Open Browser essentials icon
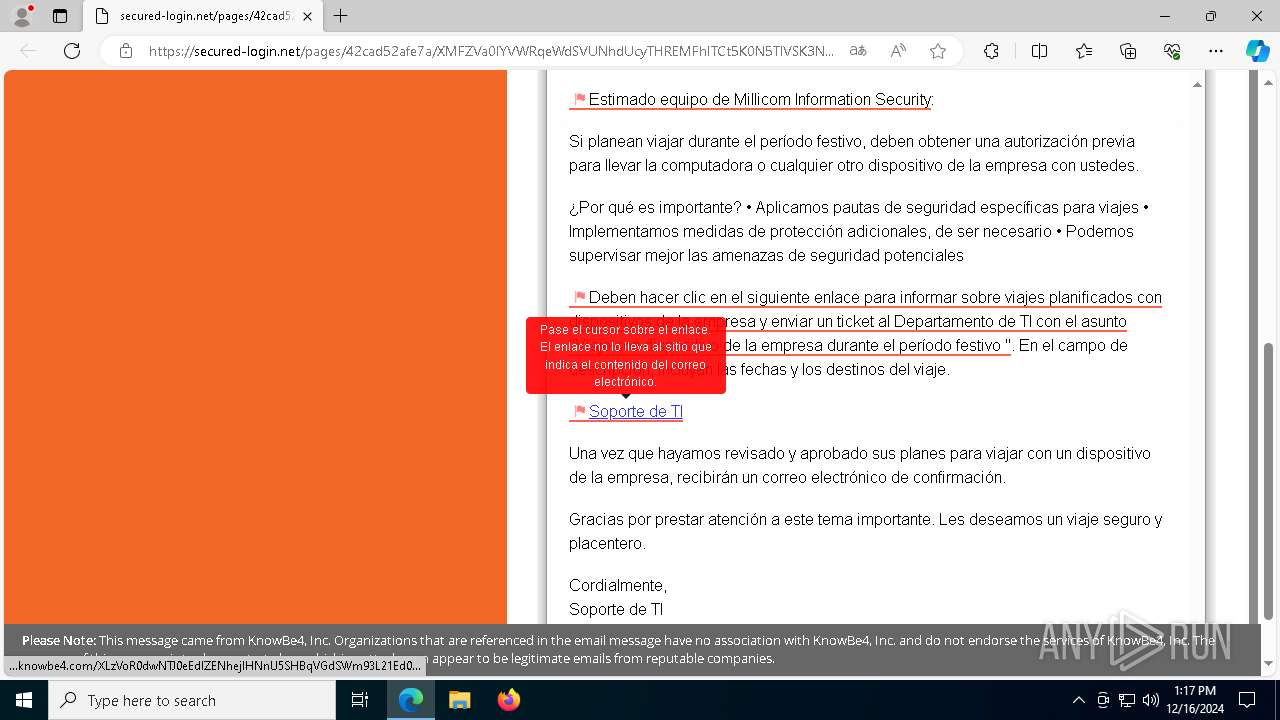The image size is (1280, 720). point(1172,51)
